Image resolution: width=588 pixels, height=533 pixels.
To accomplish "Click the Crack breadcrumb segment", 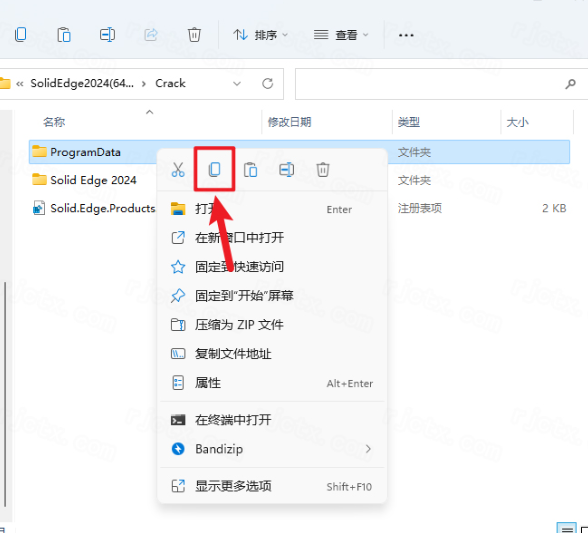I will click(170, 83).
